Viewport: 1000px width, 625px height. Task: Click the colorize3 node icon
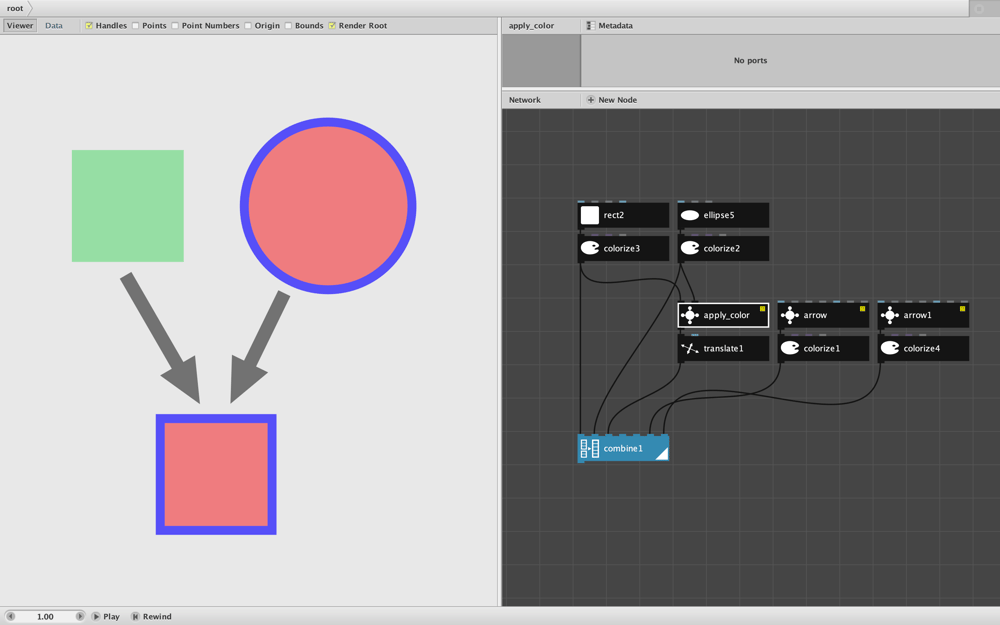(590, 248)
